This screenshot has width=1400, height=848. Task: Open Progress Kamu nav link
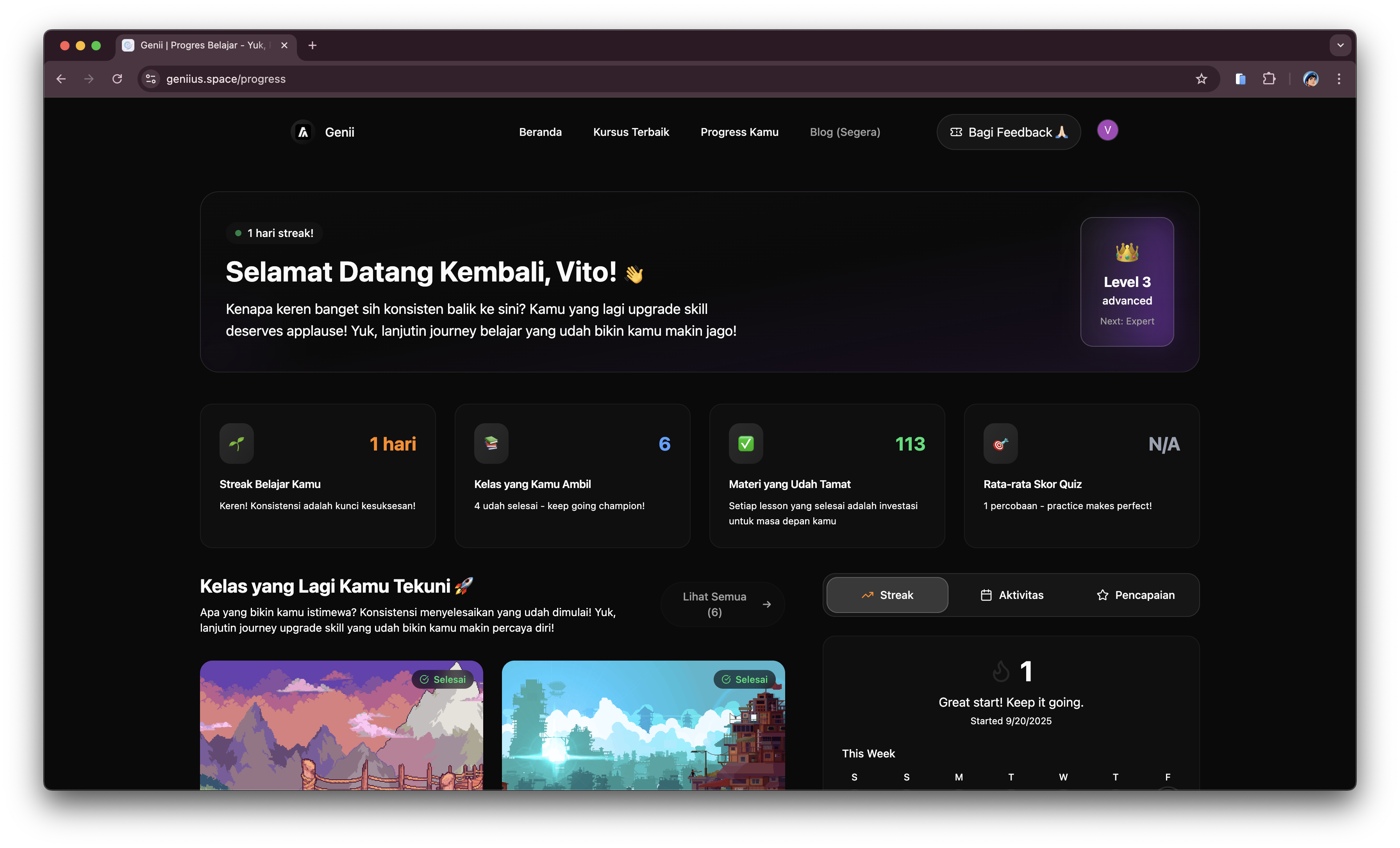pyautogui.click(x=739, y=132)
